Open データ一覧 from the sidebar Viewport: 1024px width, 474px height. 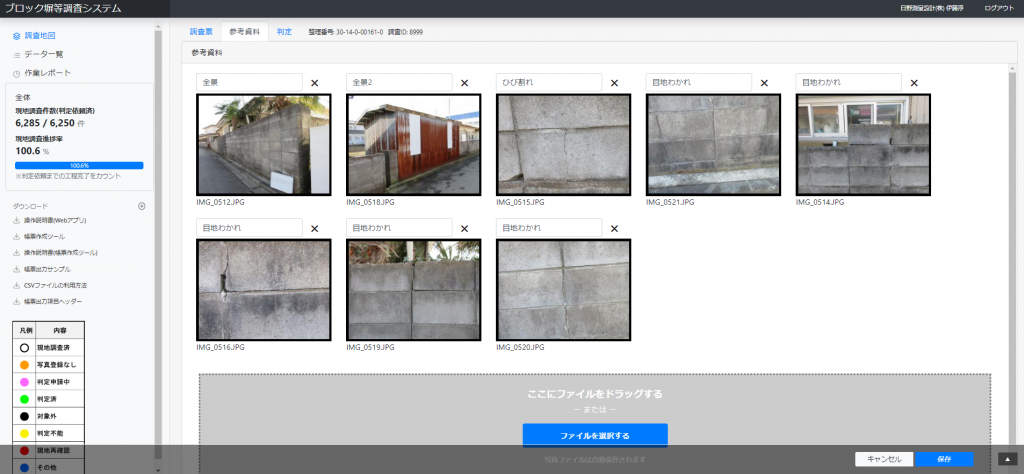(x=43, y=54)
